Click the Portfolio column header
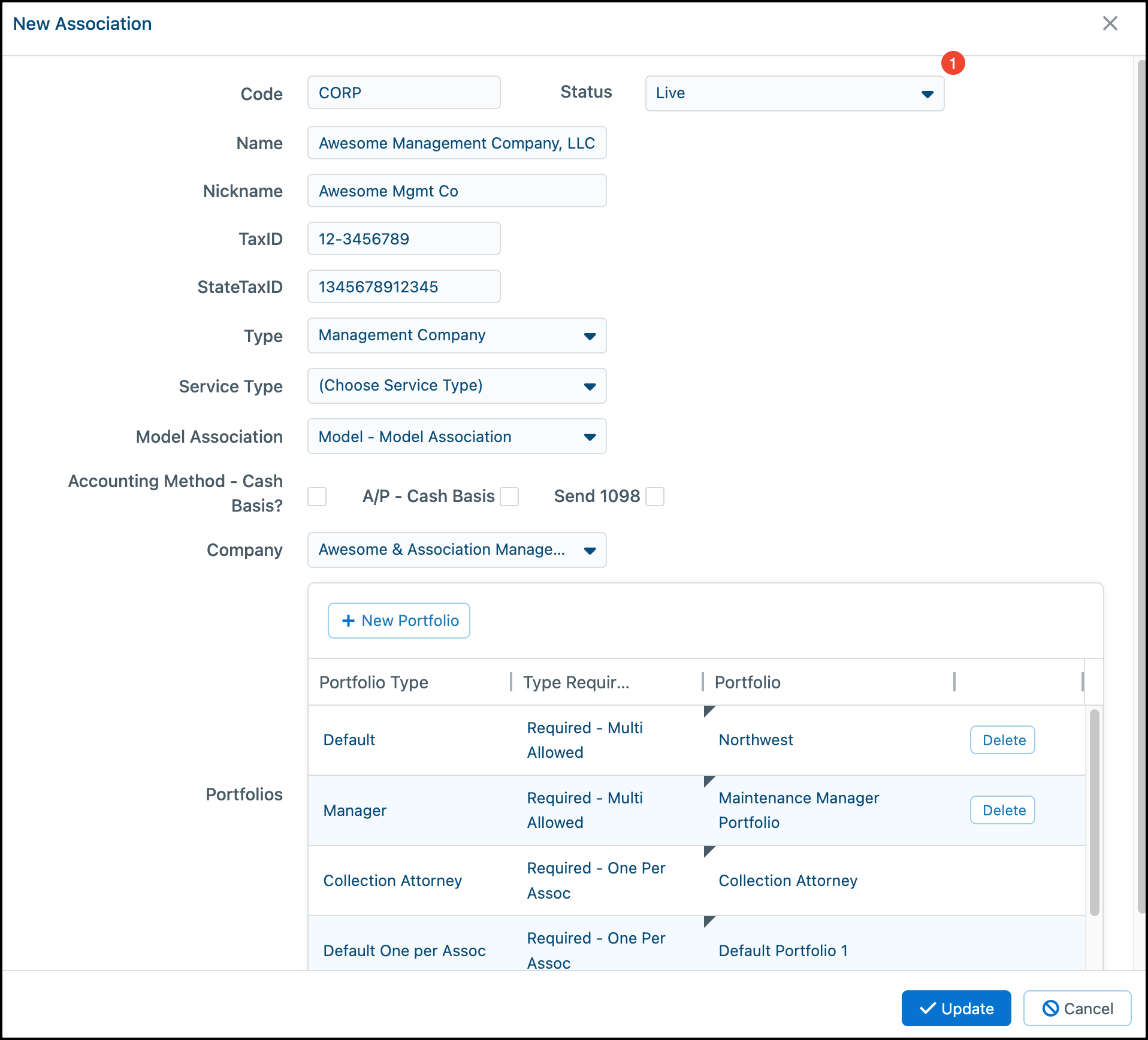Screen dimensions: 1148x1040 (x=748, y=682)
